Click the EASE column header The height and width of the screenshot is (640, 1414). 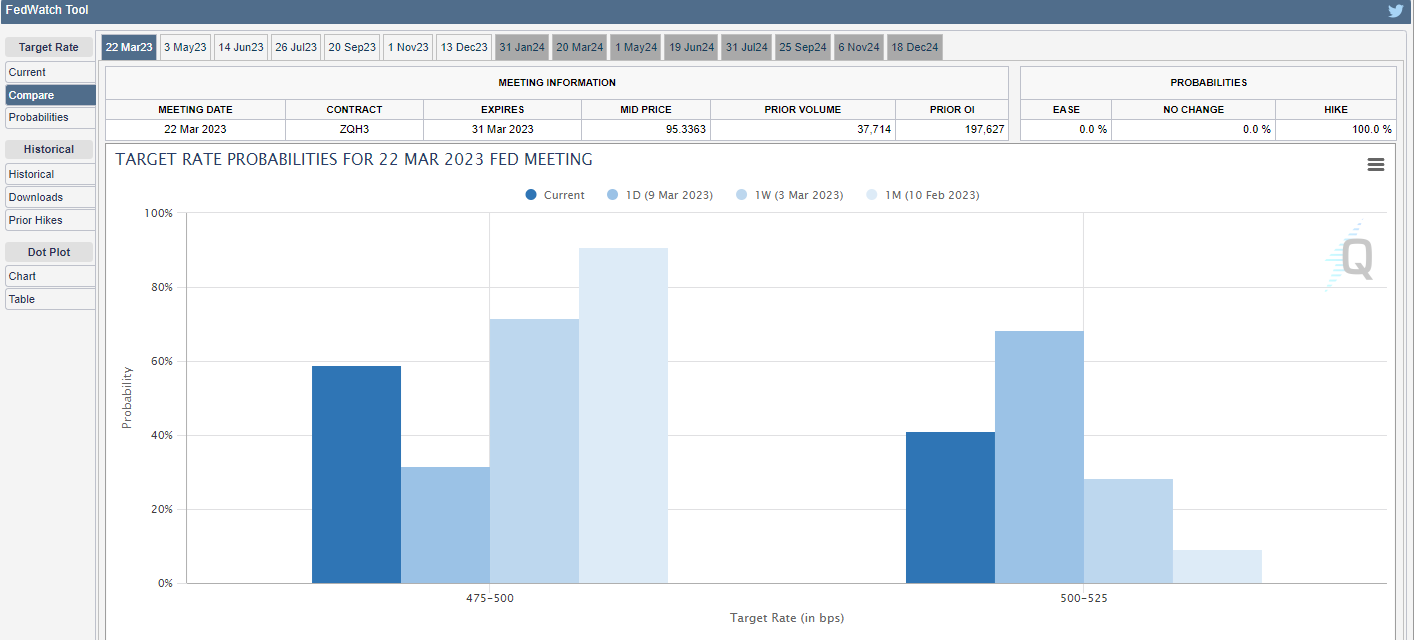pyautogui.click(x=1066, y=110)
